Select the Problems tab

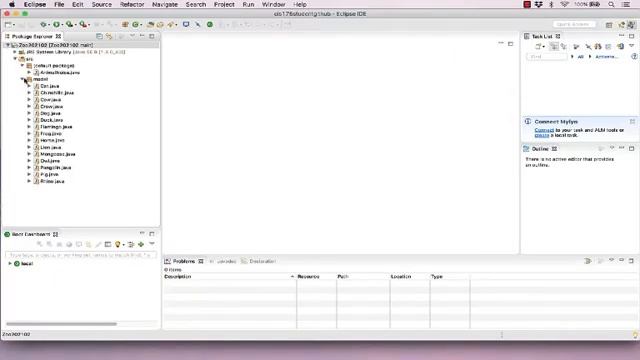[184, 261]
